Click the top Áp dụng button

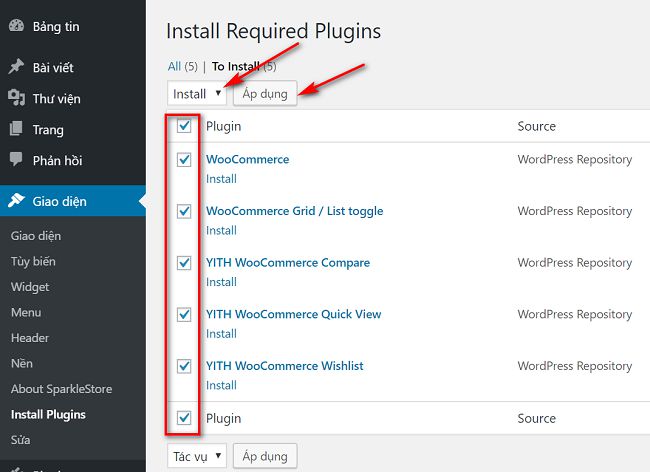(x=265, y=94)
